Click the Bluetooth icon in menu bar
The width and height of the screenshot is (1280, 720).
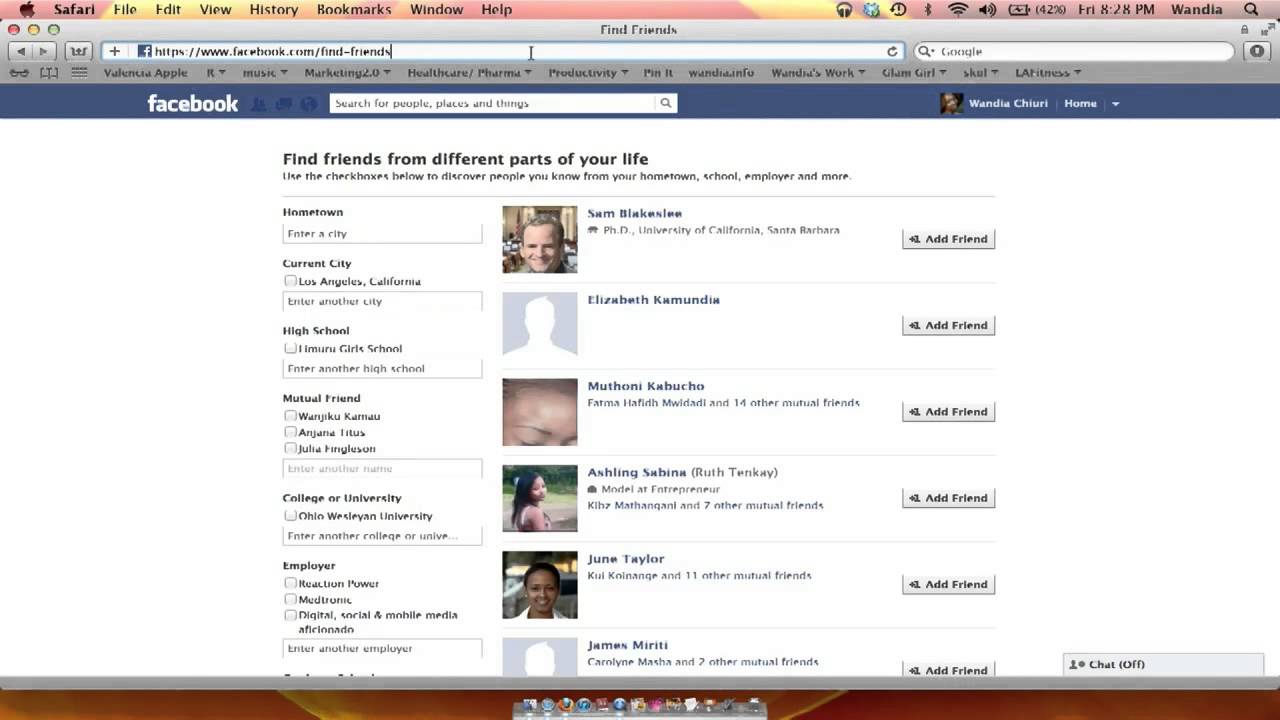click(x=929, y=9)
